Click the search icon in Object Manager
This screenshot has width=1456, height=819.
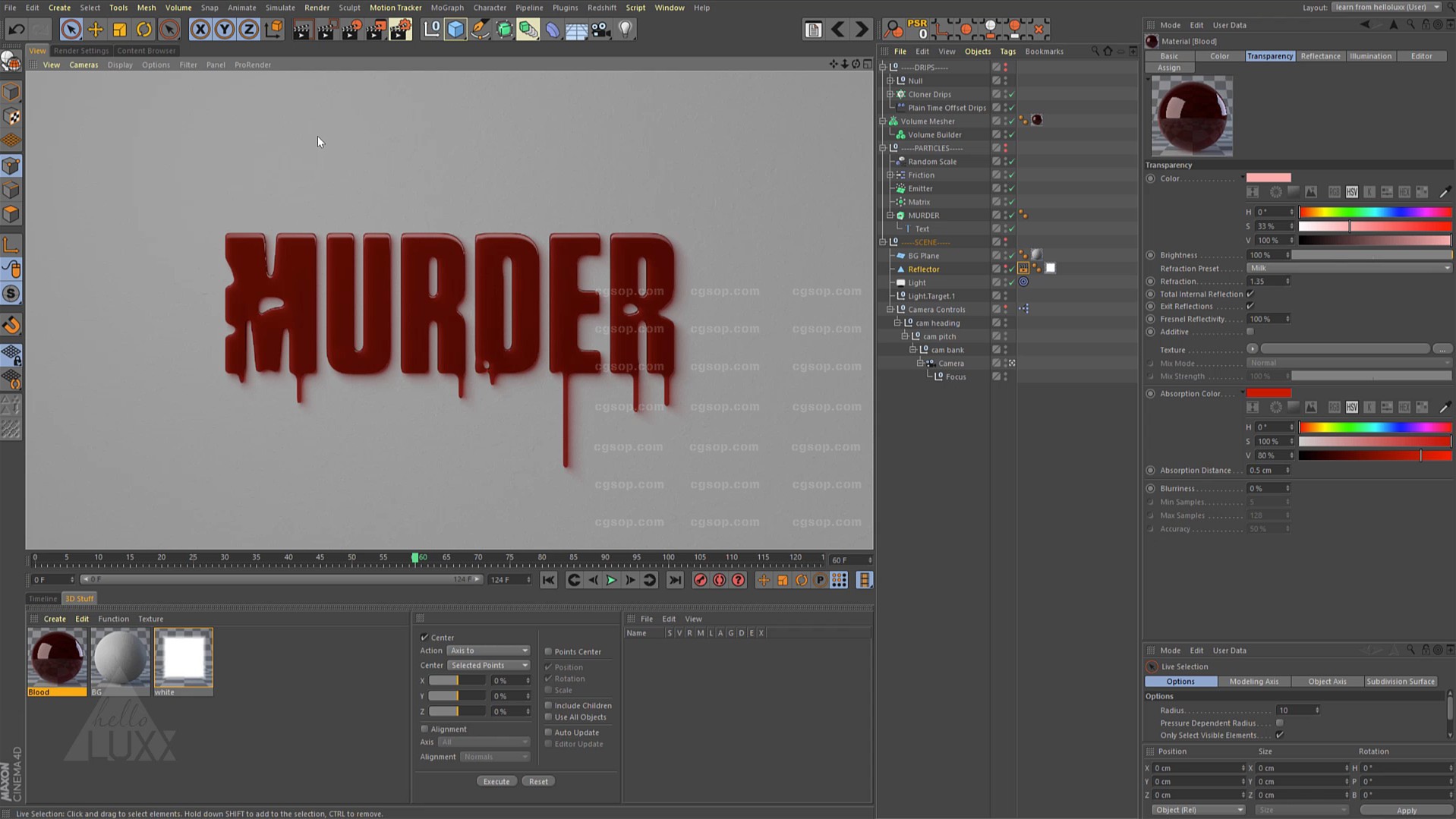(1095, 52)
